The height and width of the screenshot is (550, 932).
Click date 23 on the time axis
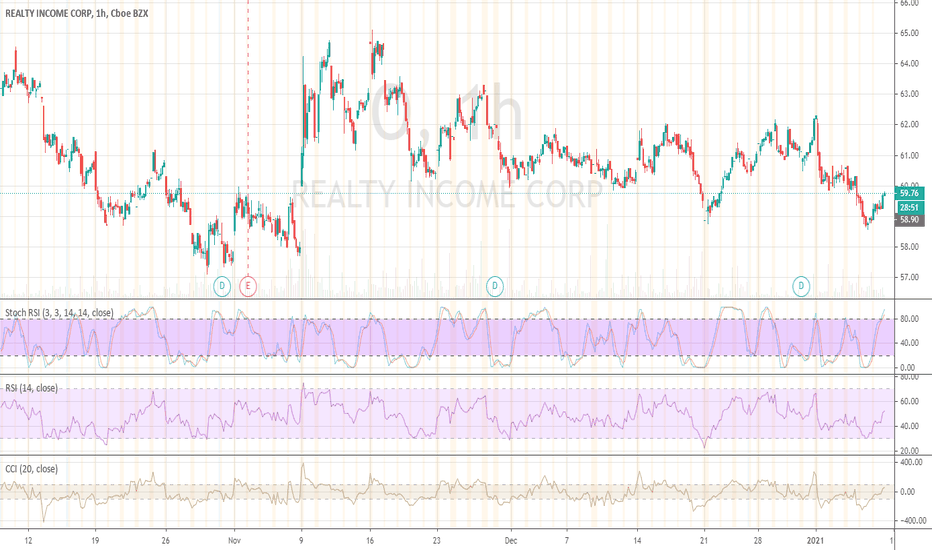(x=437, y=540)
